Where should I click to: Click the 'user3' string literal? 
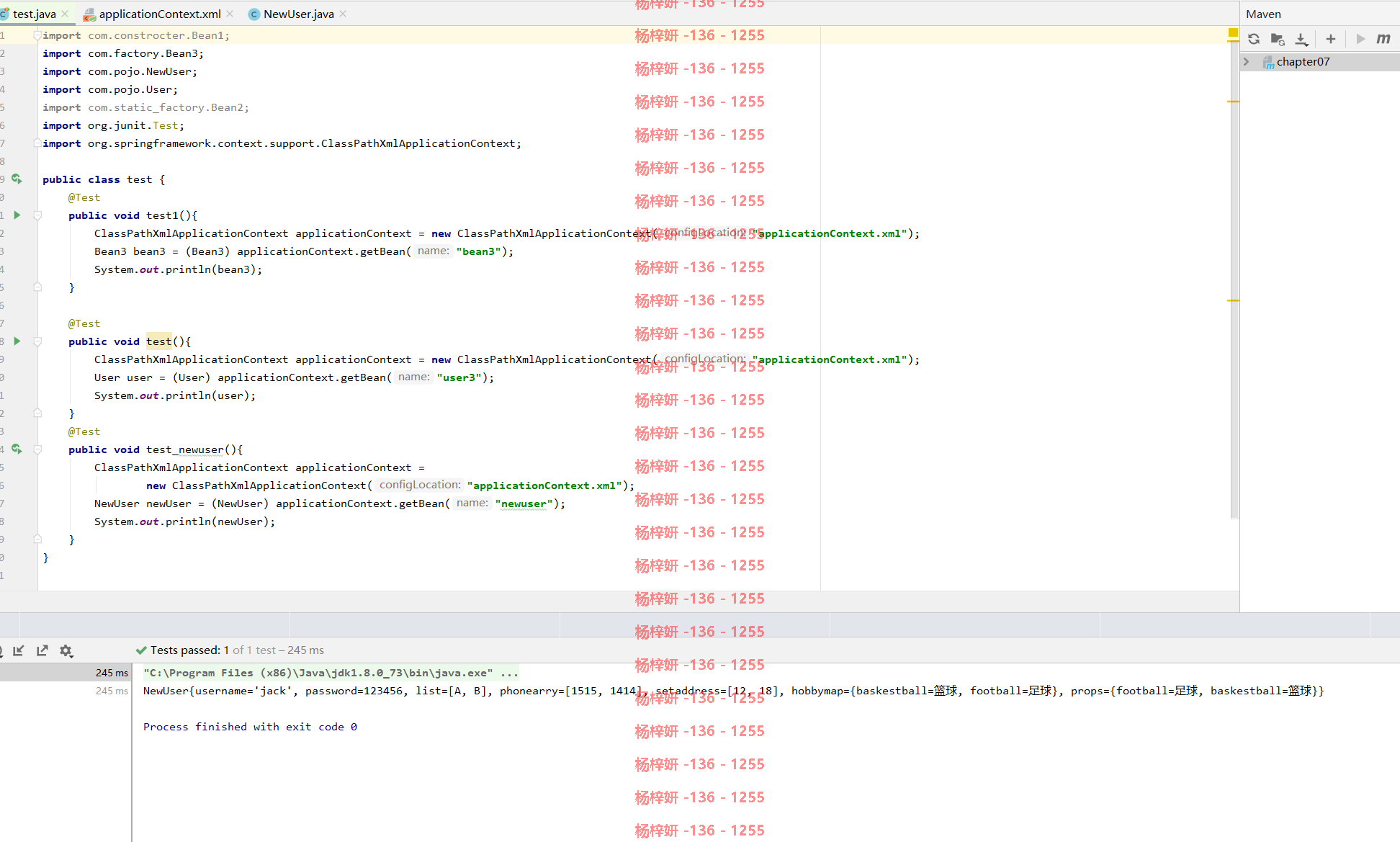(x=459, y=377)
